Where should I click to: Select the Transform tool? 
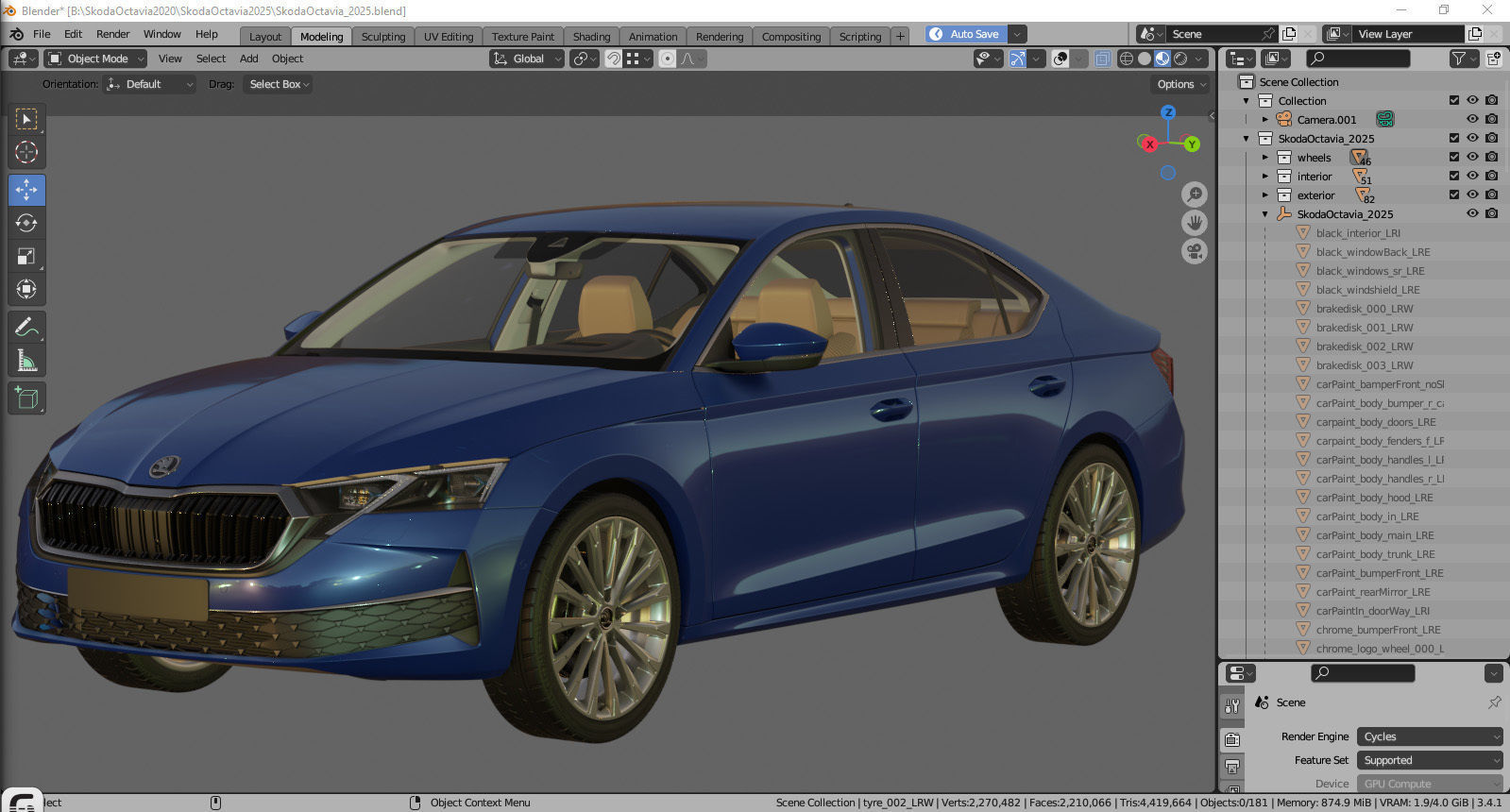(26, 289)
